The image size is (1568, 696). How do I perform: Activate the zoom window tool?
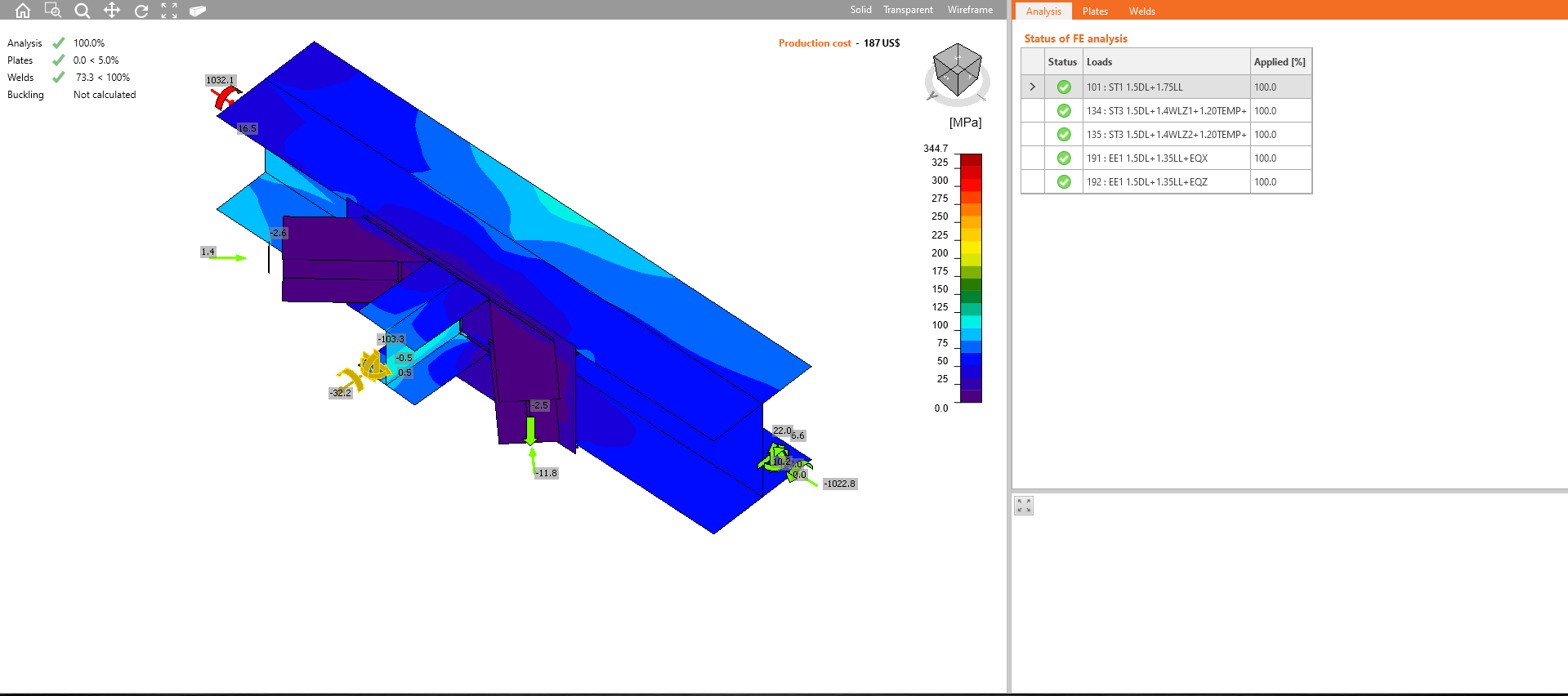[53, 11]
